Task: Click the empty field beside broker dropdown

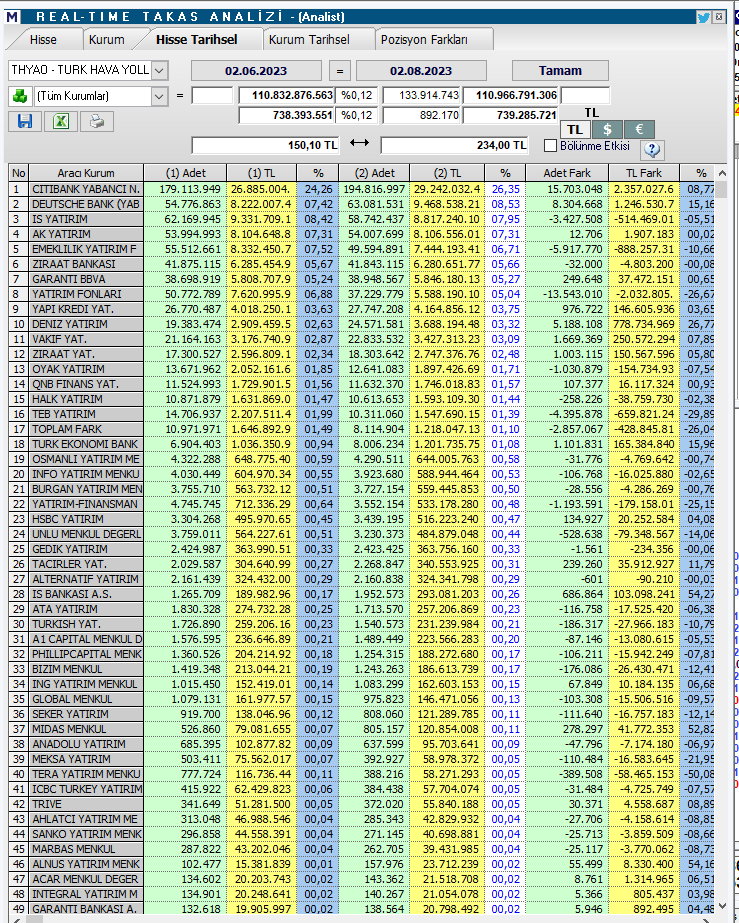Action: click(212, 95)
